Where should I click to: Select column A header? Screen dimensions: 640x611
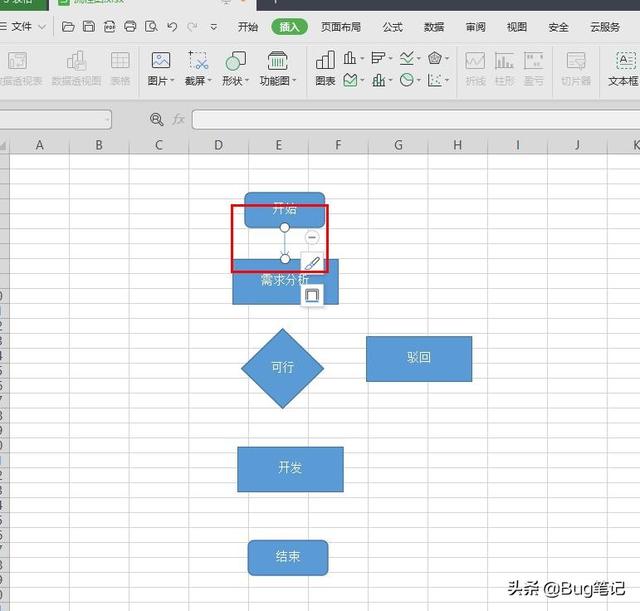click(40, 145)
